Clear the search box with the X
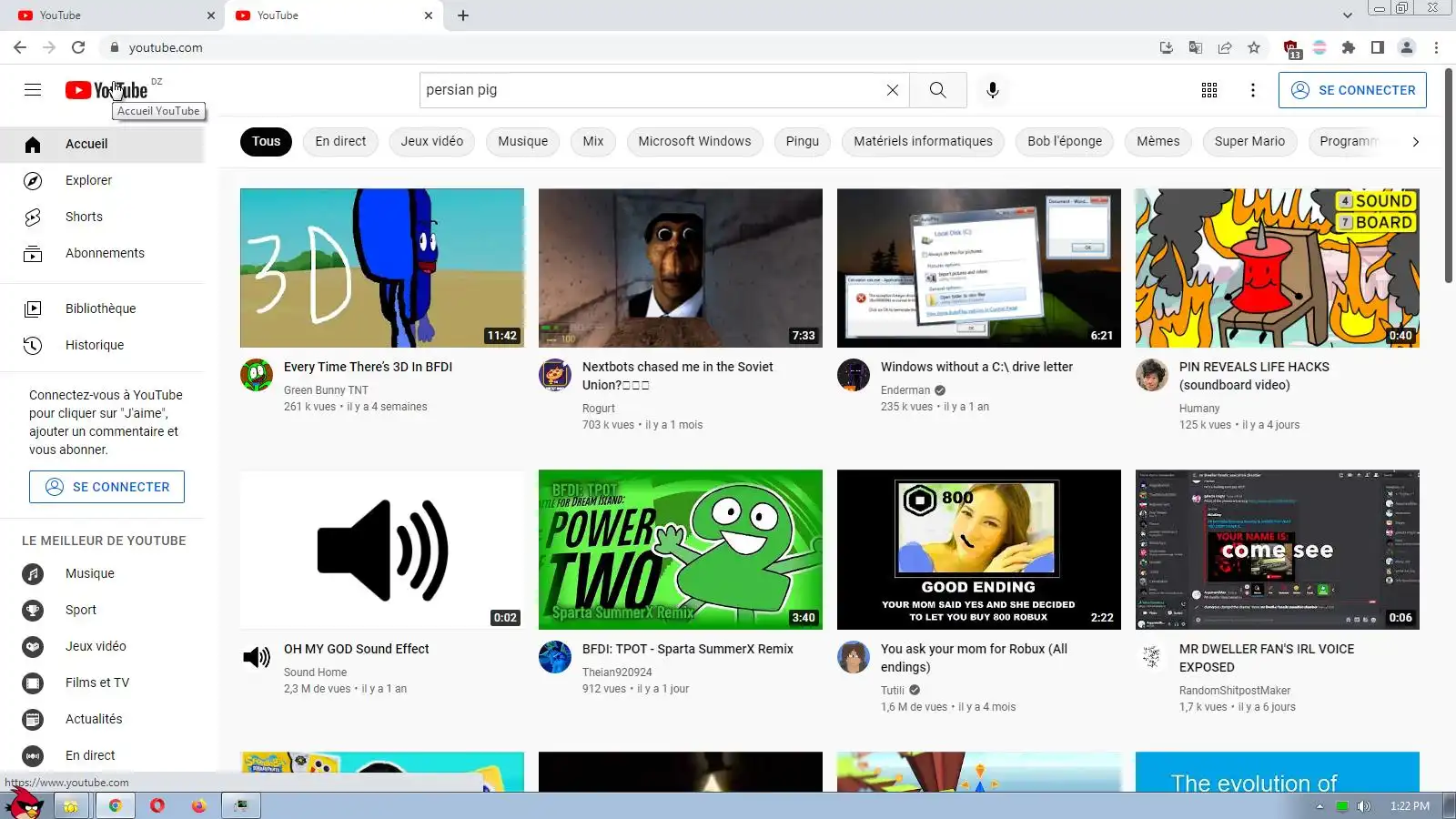This screenshot has height=819, width=1456. point(893,90)
